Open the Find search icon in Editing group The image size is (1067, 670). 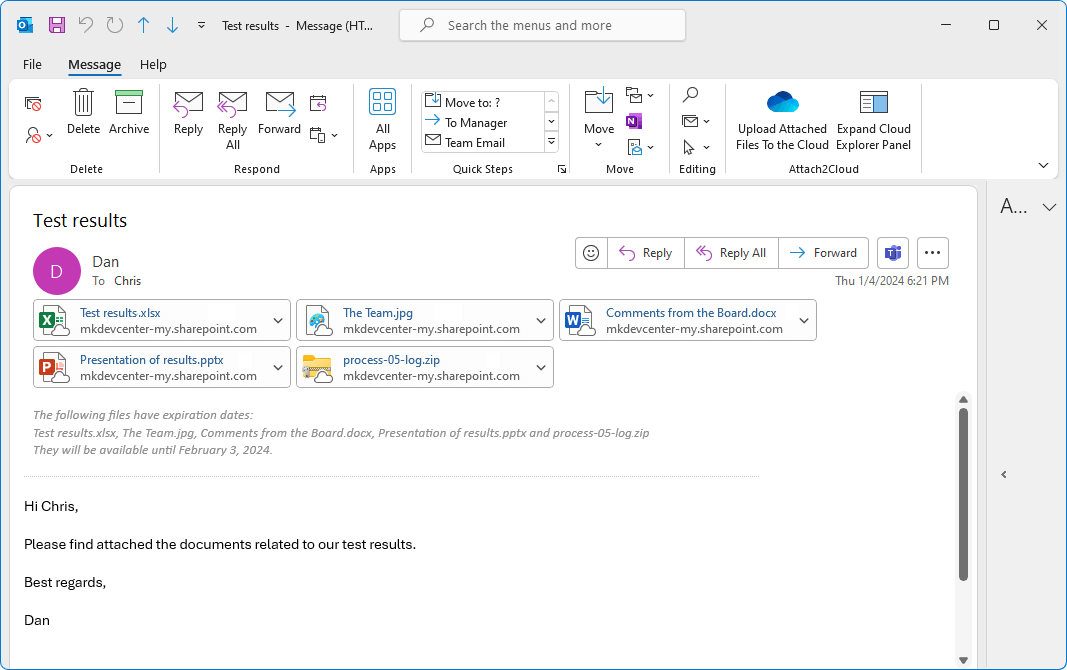(691, 93)
